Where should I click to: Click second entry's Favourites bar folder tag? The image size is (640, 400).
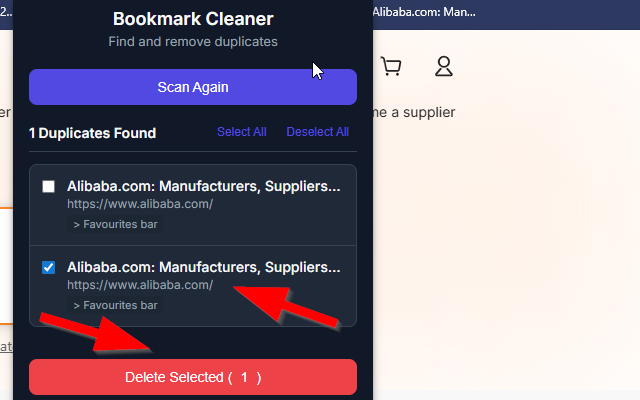(x=116, y=305)
